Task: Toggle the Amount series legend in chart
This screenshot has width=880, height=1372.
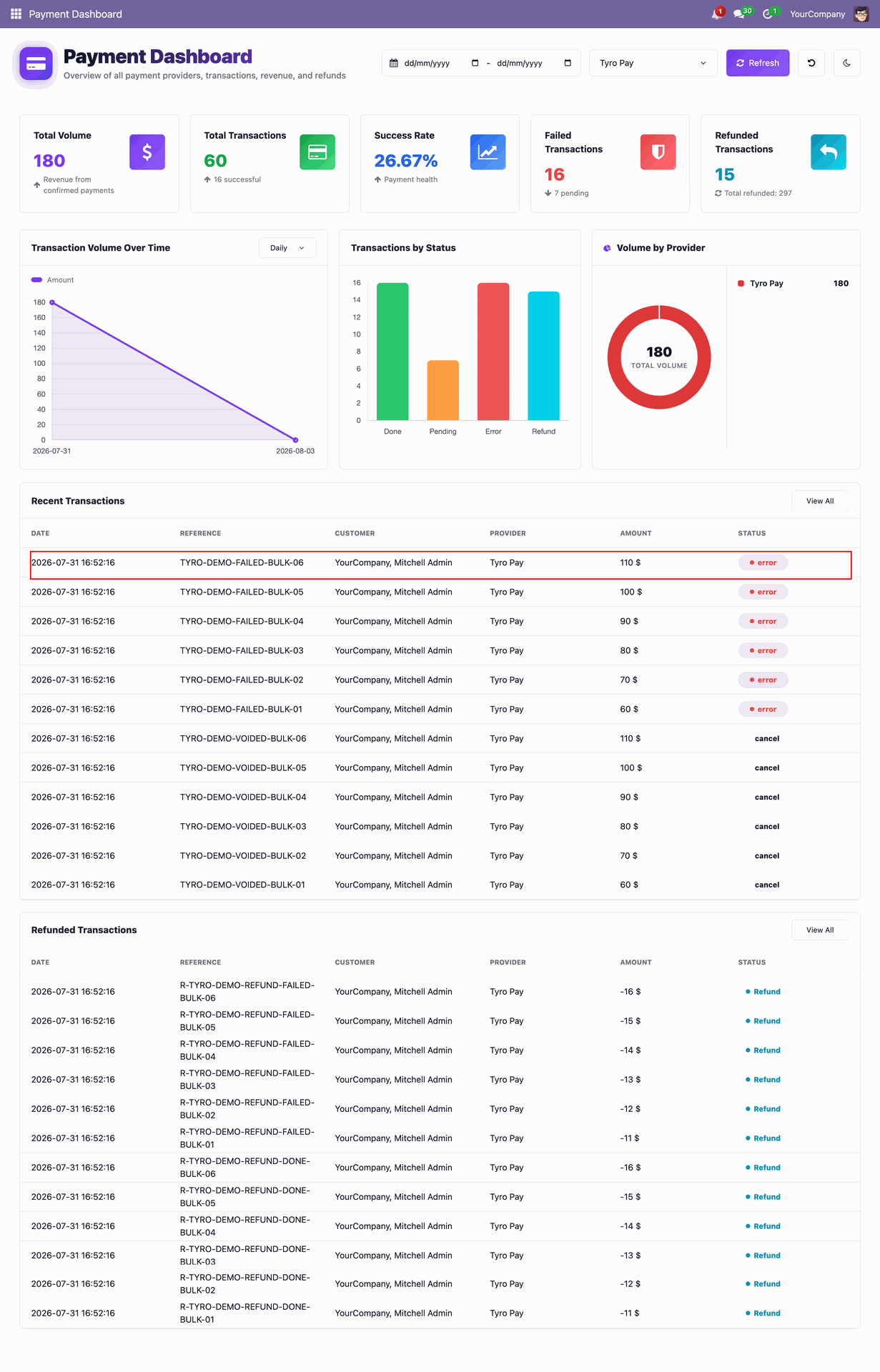Action: pyautogui.click(x=53, y=280)
